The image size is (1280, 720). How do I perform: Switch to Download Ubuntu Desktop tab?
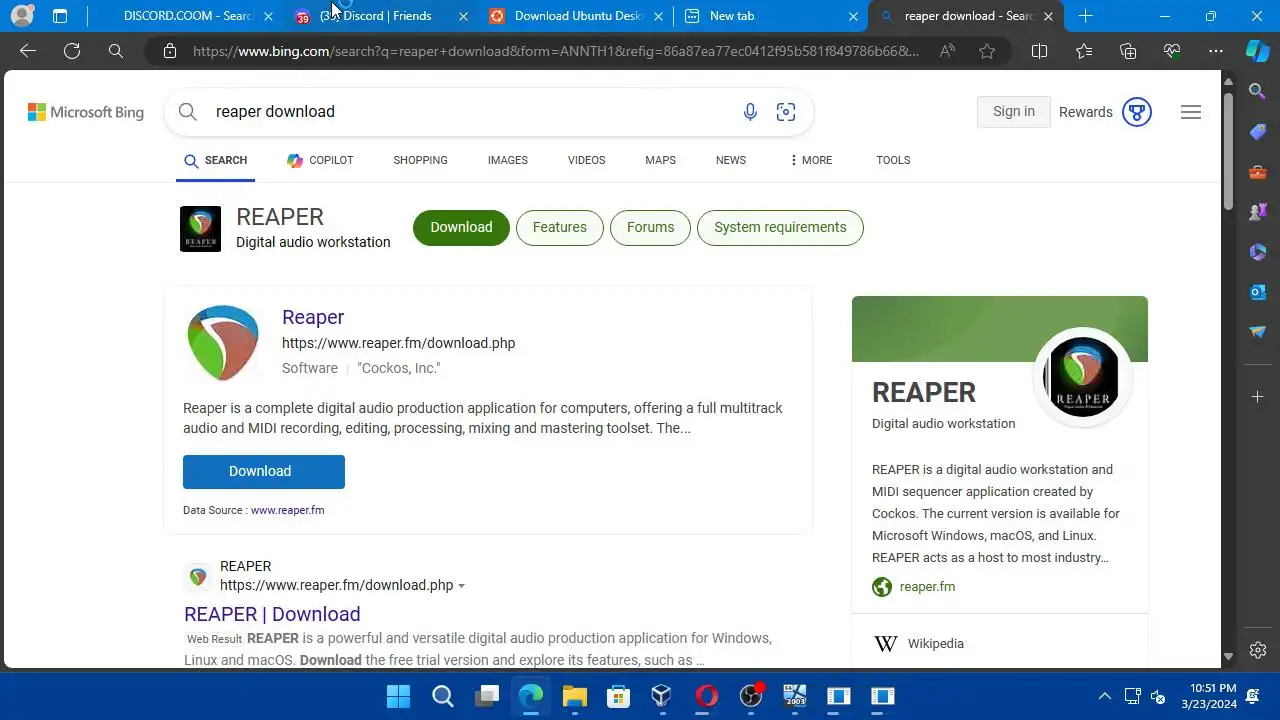(x=576, y=16)
